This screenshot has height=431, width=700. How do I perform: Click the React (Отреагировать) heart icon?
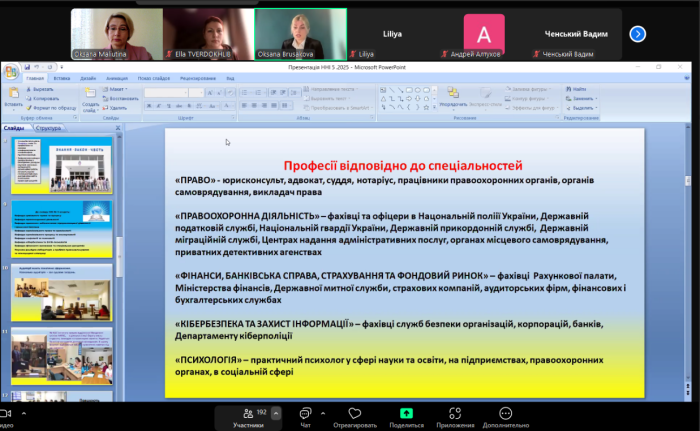tap(355, 414)
